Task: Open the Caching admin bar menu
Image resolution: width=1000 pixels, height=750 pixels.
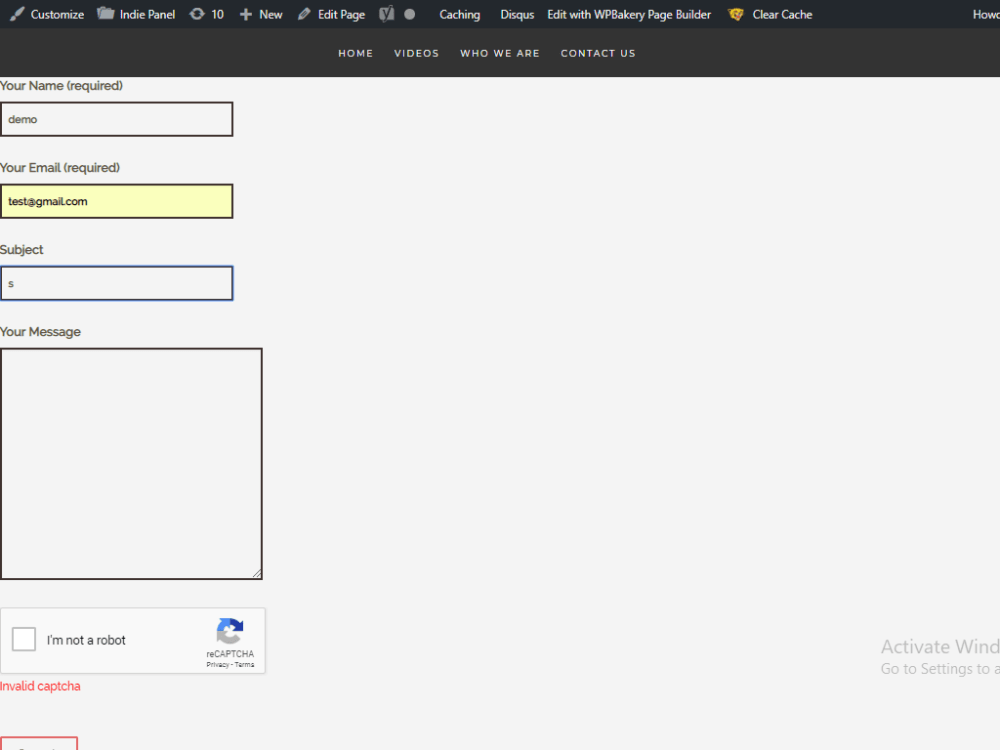Action: coord(459,14)
